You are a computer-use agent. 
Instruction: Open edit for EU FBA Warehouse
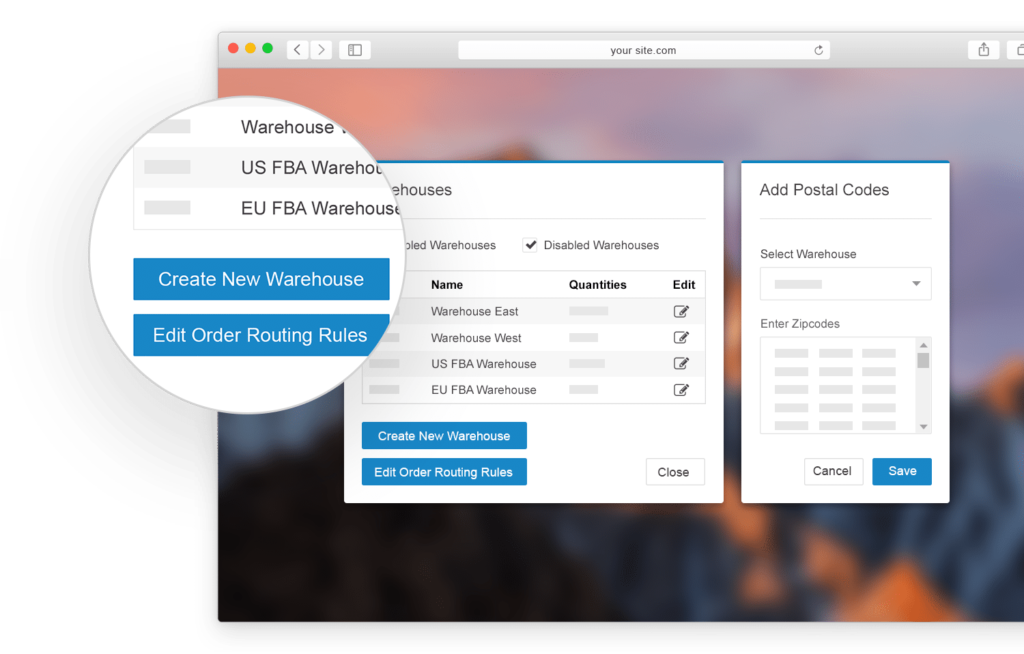[681, 390]
